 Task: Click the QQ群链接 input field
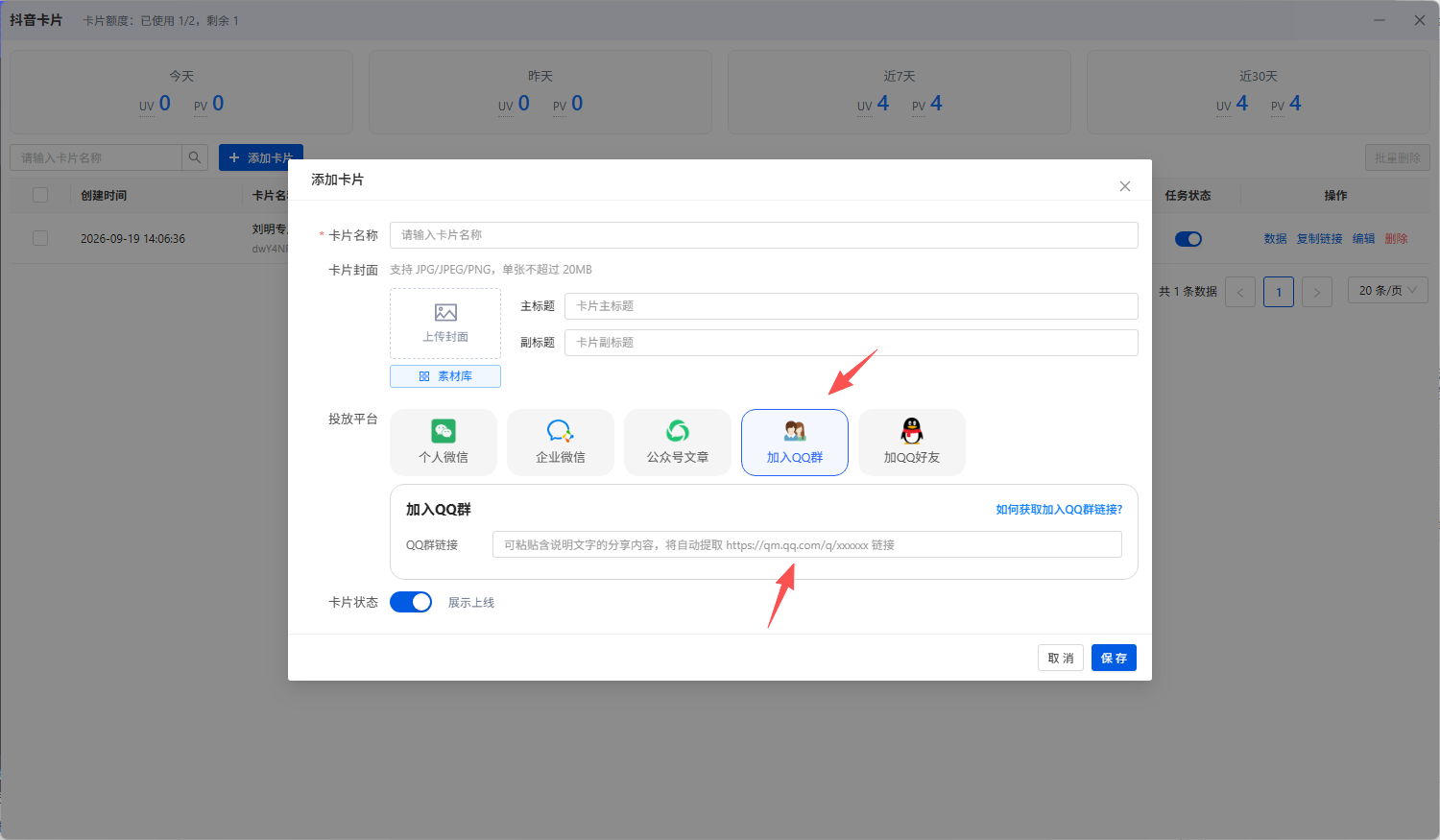(807, 544)
